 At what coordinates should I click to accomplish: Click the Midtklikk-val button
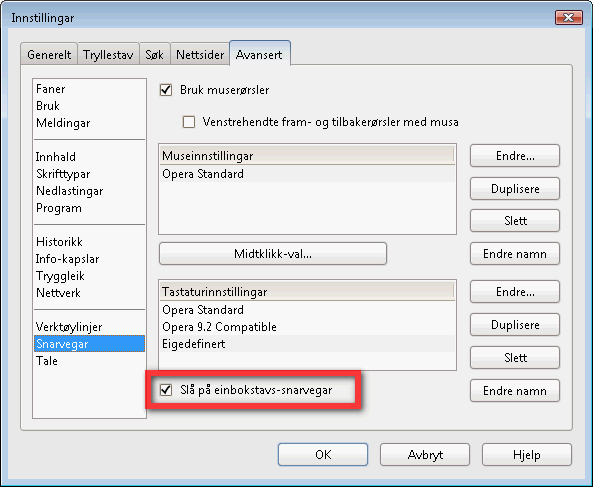pyautogui.click(x=273, y=253)
